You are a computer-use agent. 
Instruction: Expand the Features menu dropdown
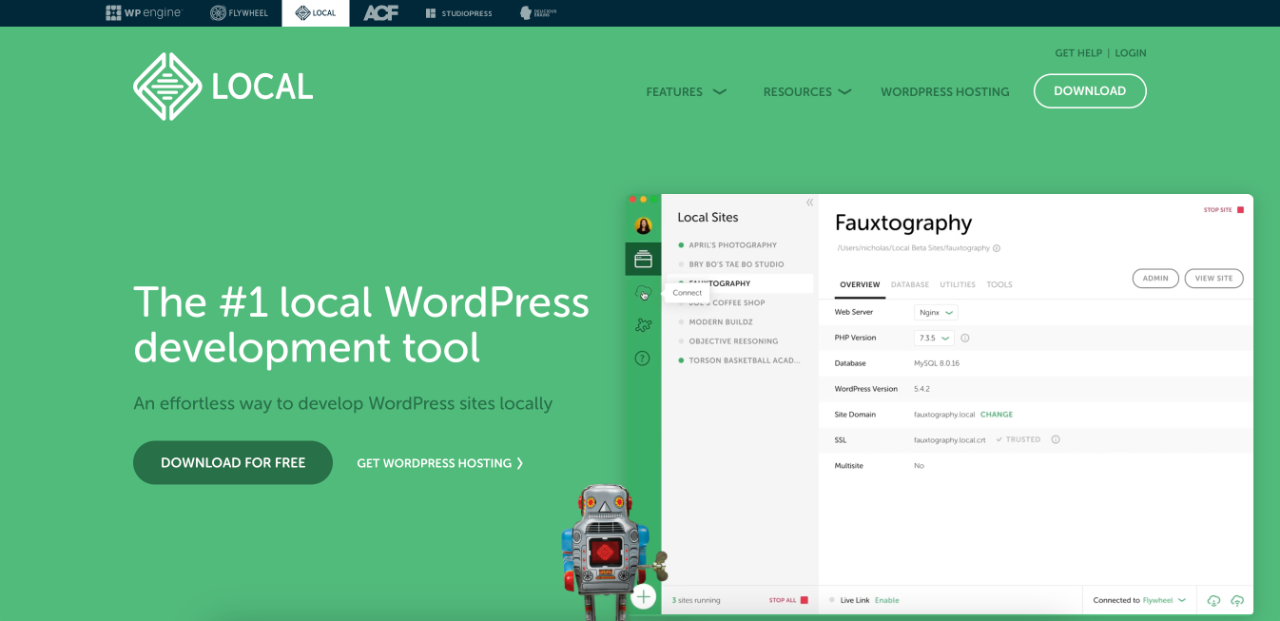686,92
